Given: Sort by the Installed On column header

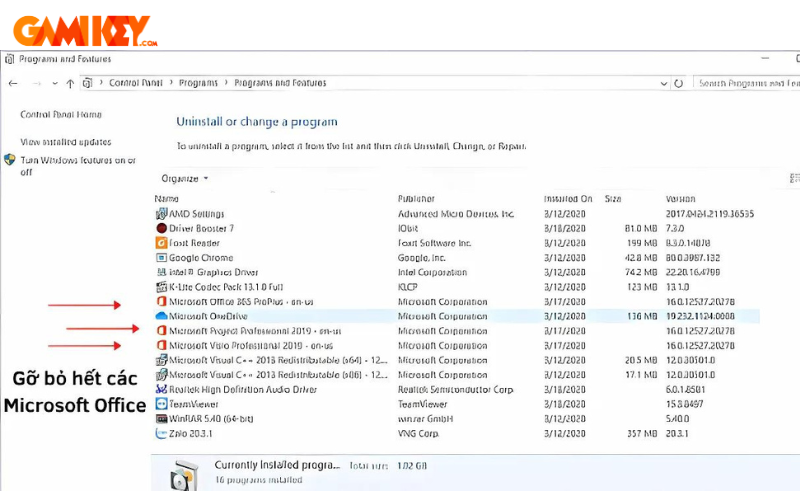Looking at the screenshot, I should pos(568,198).
